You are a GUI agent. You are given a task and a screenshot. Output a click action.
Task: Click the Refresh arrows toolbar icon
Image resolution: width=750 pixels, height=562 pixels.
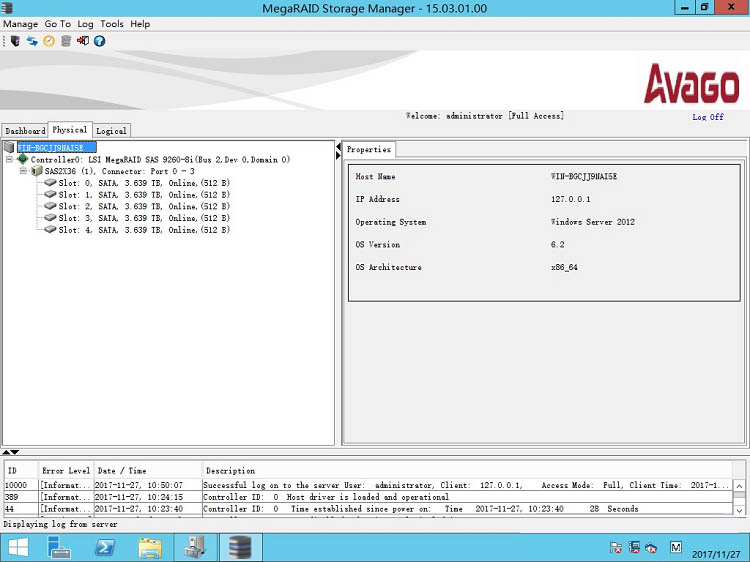[x=32, y=41]
